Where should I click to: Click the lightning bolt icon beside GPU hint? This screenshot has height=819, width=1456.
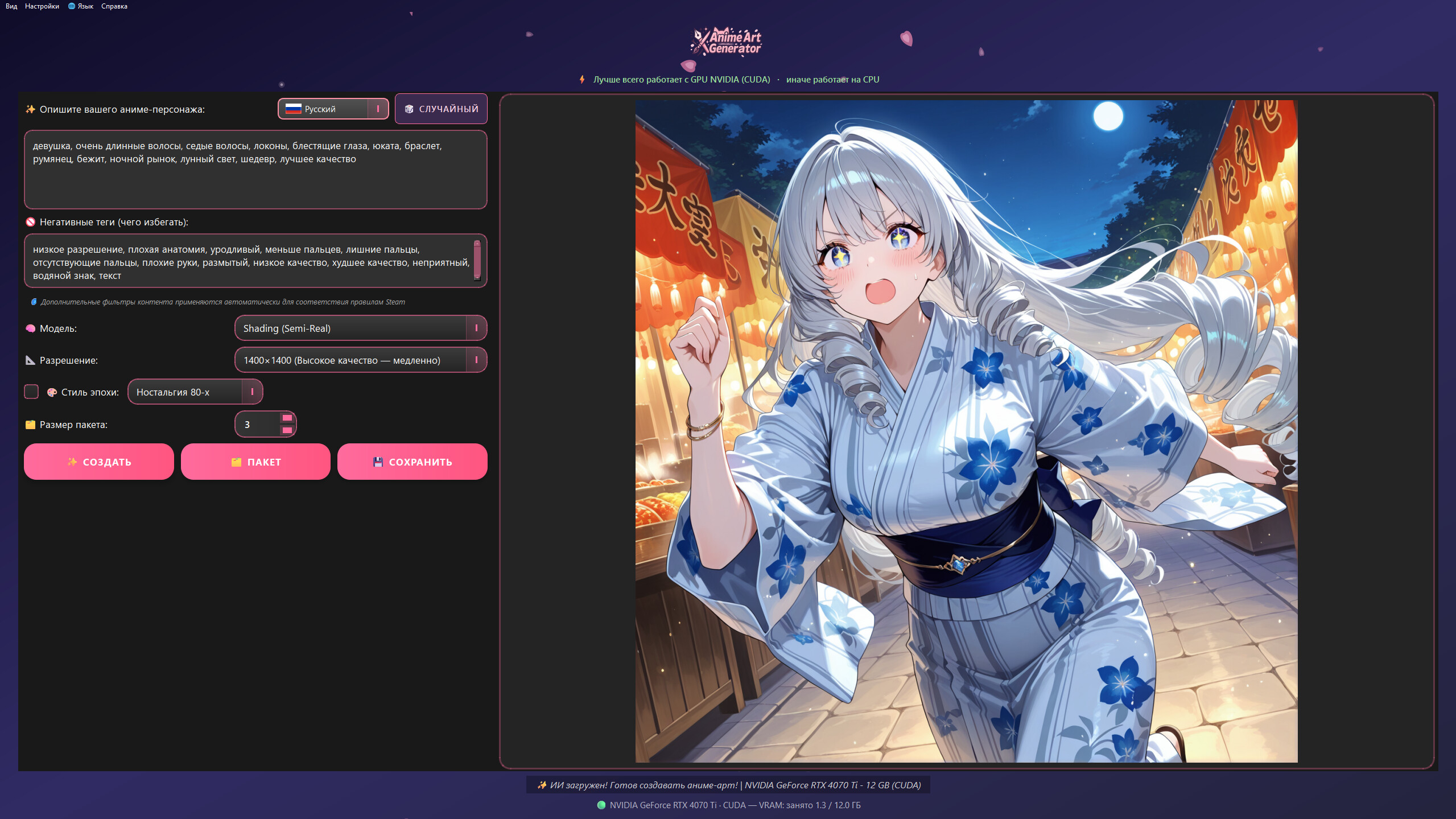click(581, 80)
